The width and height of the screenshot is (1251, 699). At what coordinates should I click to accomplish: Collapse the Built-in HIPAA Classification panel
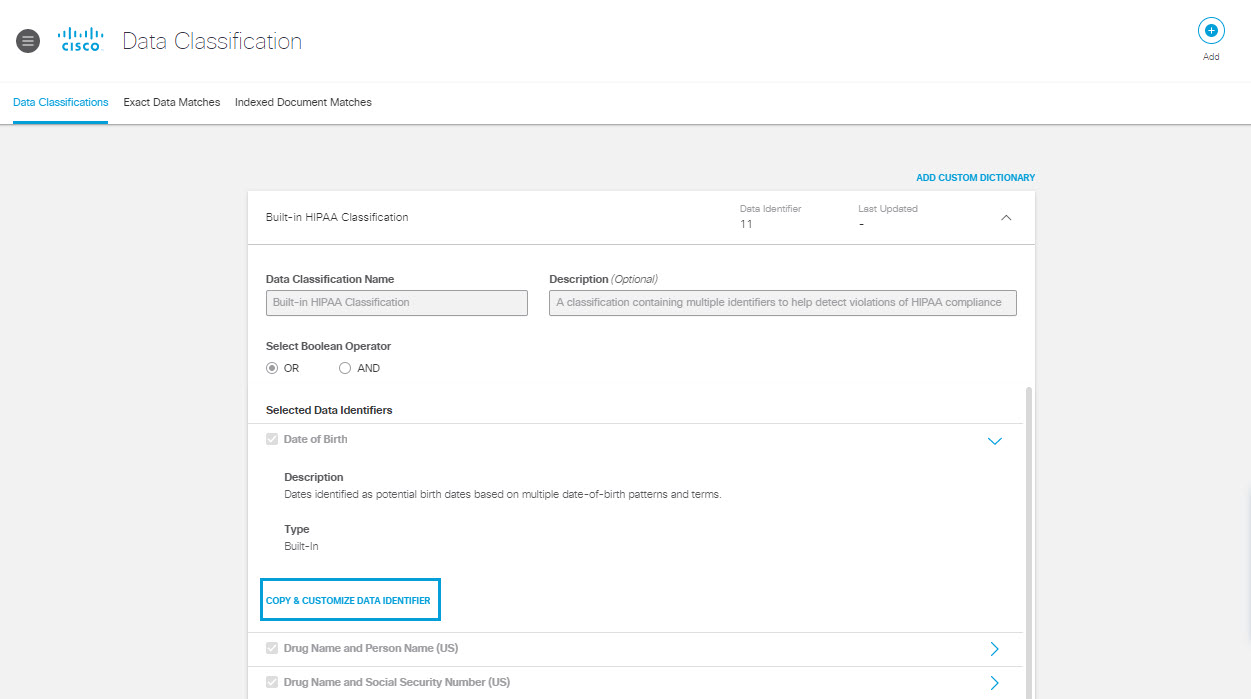1006,217
